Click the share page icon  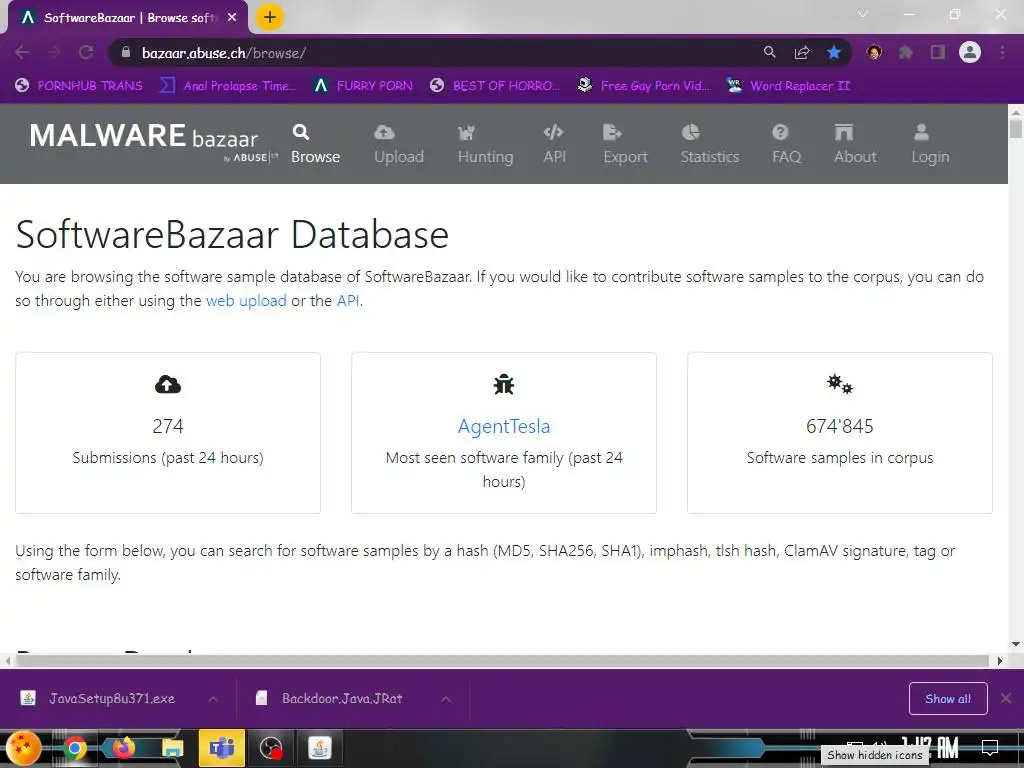tap(802, 52)
